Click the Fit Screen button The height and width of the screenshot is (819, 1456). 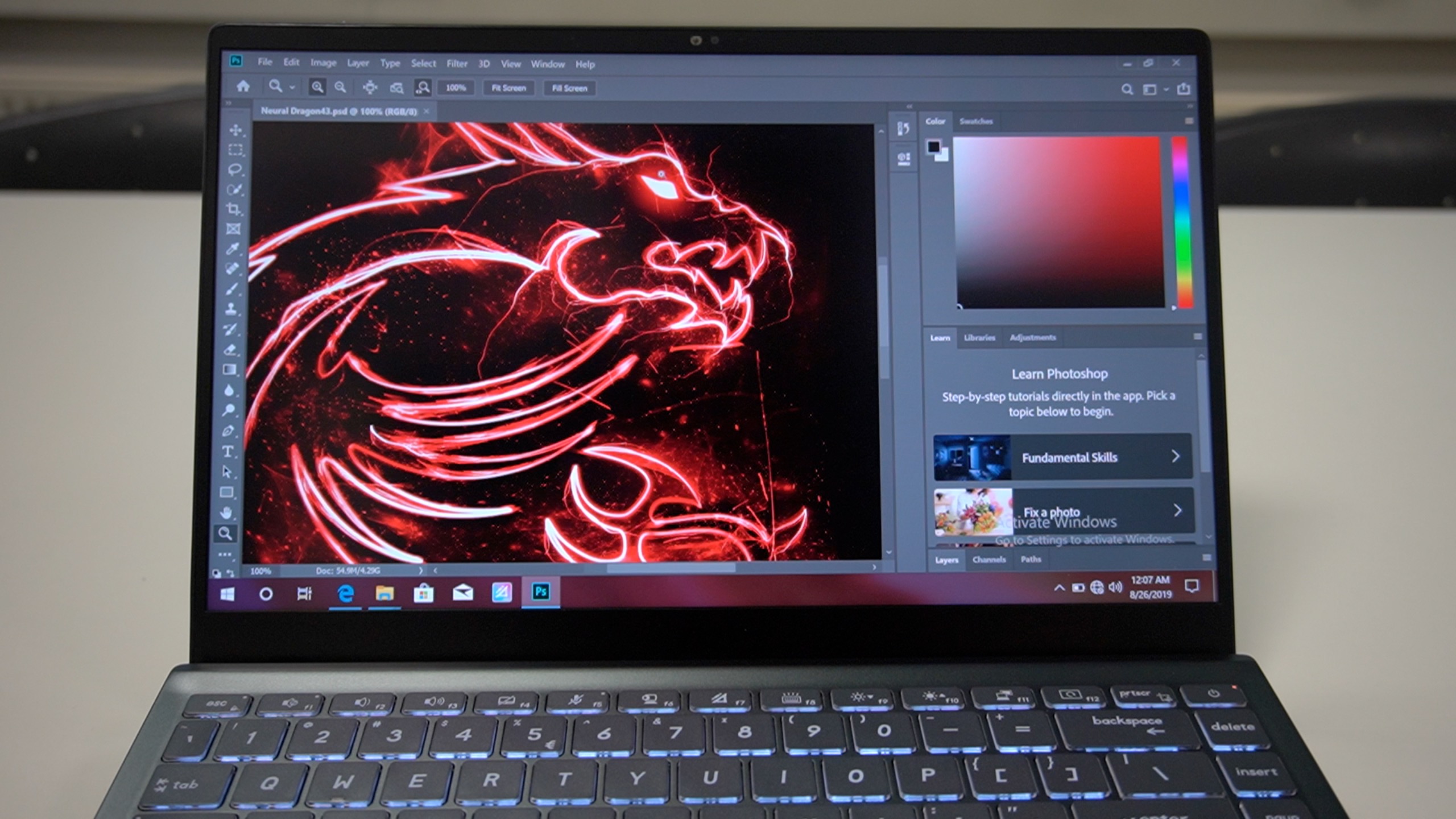click(x=508, y=88)
